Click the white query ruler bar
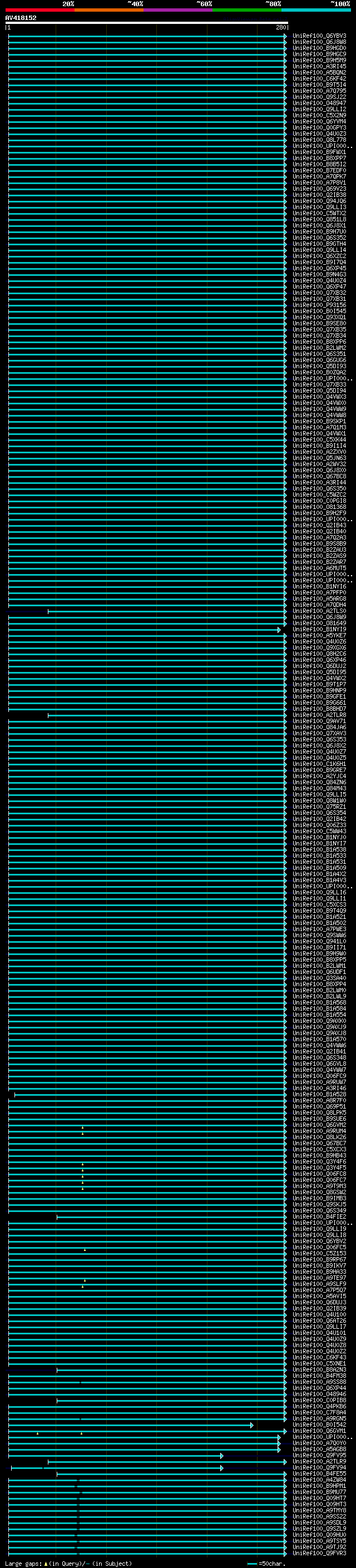 147,22
